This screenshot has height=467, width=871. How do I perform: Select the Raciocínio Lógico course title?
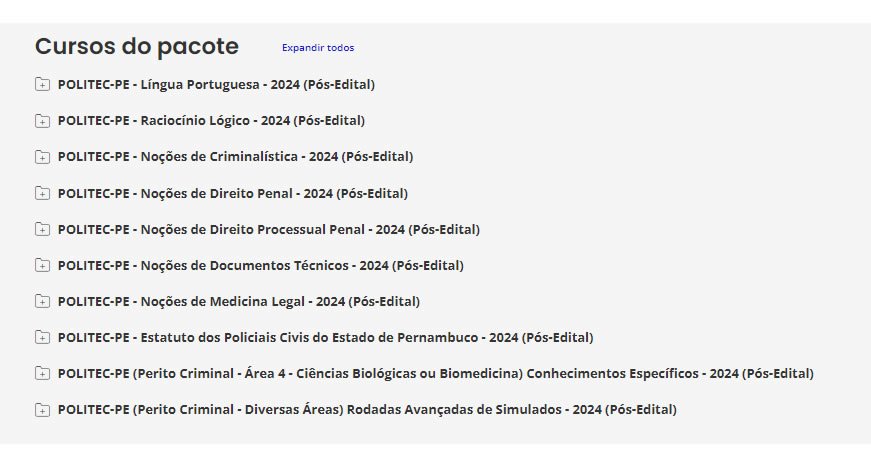[211, 121]
